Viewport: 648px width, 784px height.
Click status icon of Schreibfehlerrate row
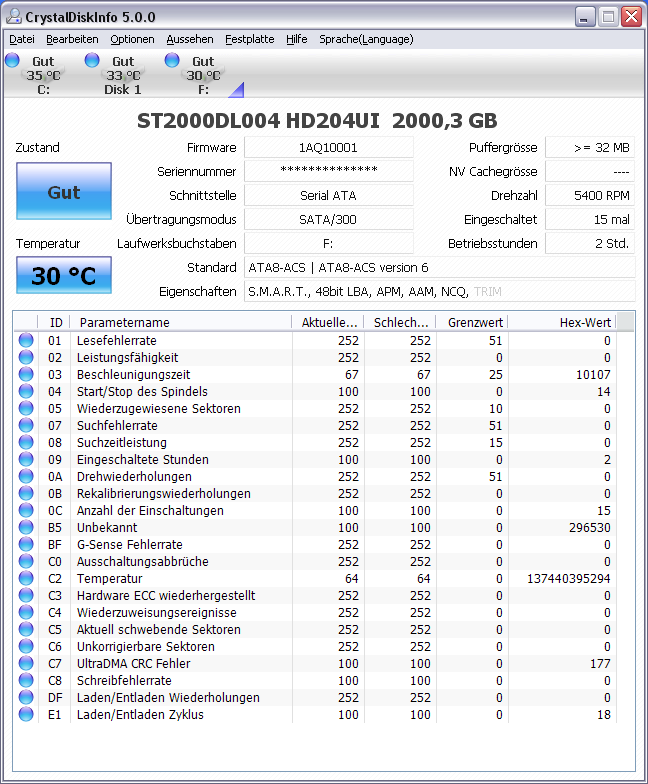click(26, 680)
